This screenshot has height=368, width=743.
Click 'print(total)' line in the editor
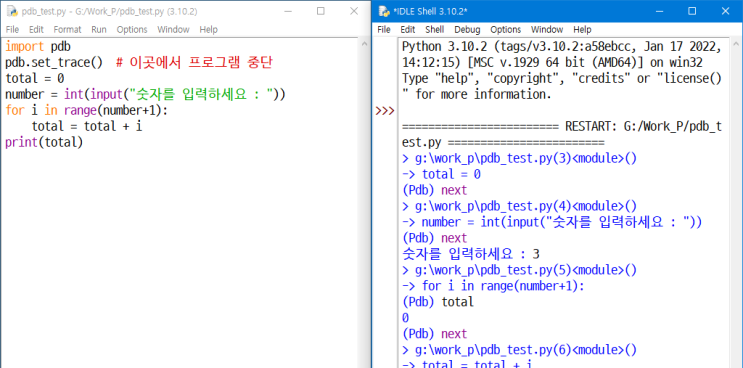coord(44,142)
